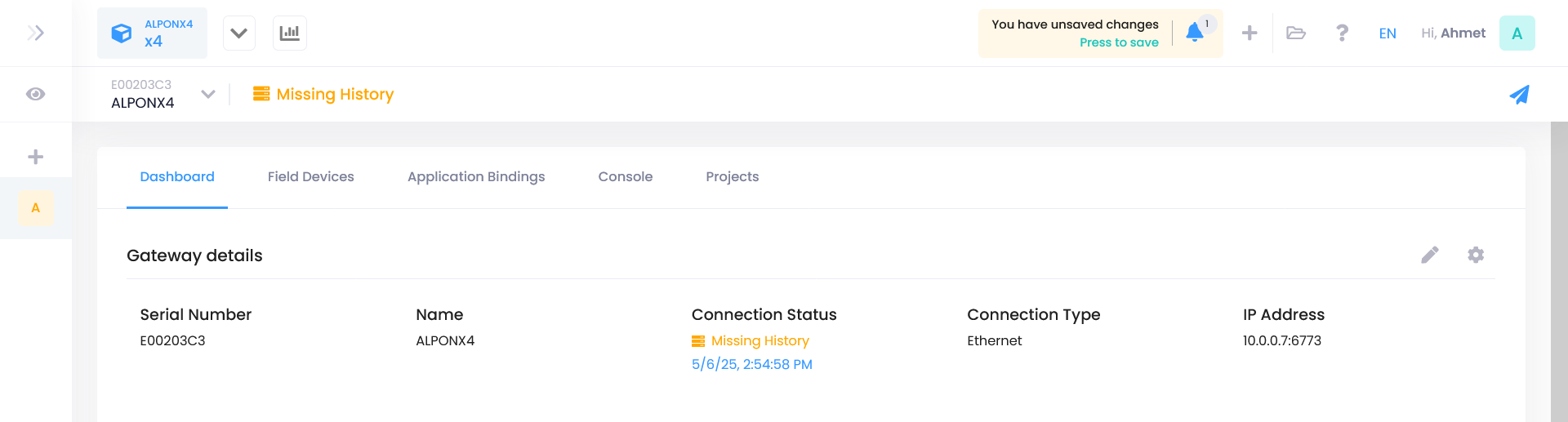Toggle the eye visibility icon in sidebar
The height and width of the screenshot is (422, 1568).
[x=35, y=94]
